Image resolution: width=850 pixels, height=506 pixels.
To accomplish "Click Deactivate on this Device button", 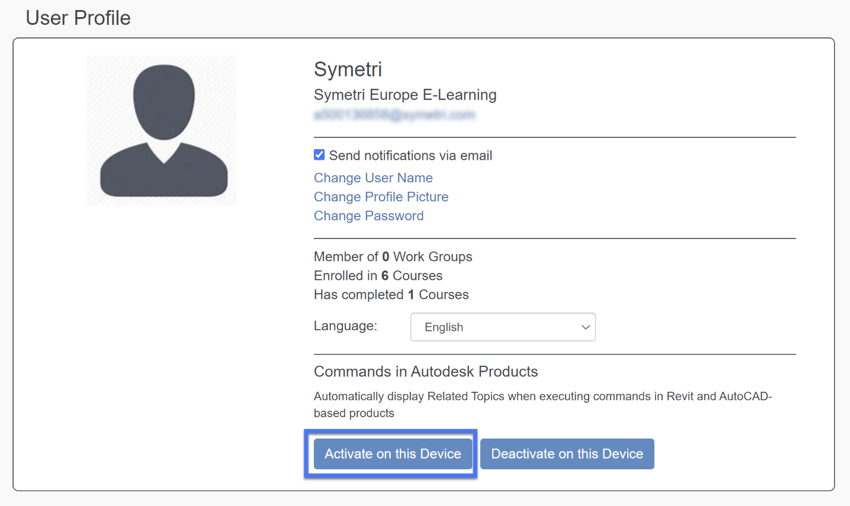I will click(567, 454).
